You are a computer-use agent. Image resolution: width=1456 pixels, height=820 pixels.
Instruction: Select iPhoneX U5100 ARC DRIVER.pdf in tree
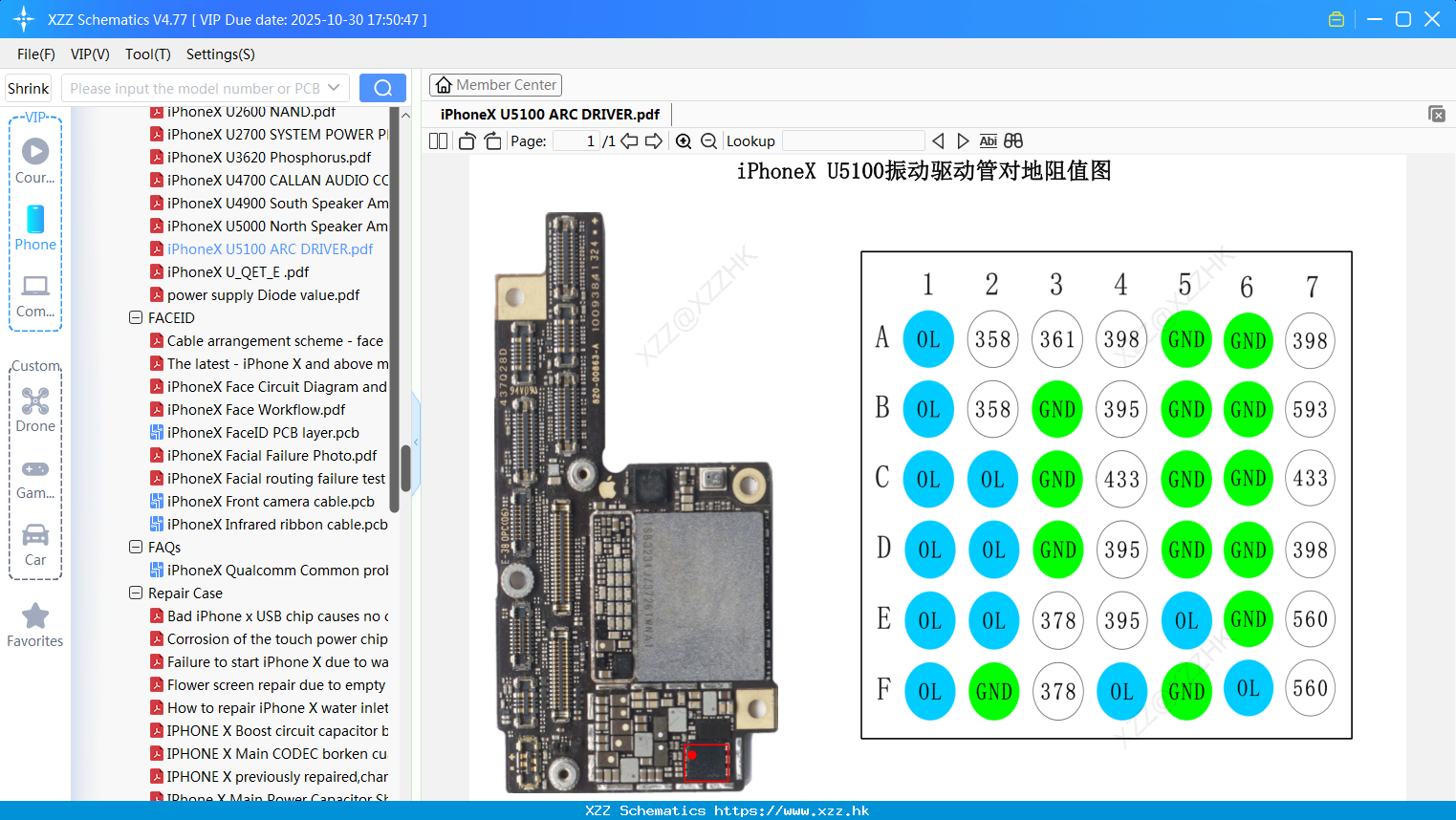270,248
